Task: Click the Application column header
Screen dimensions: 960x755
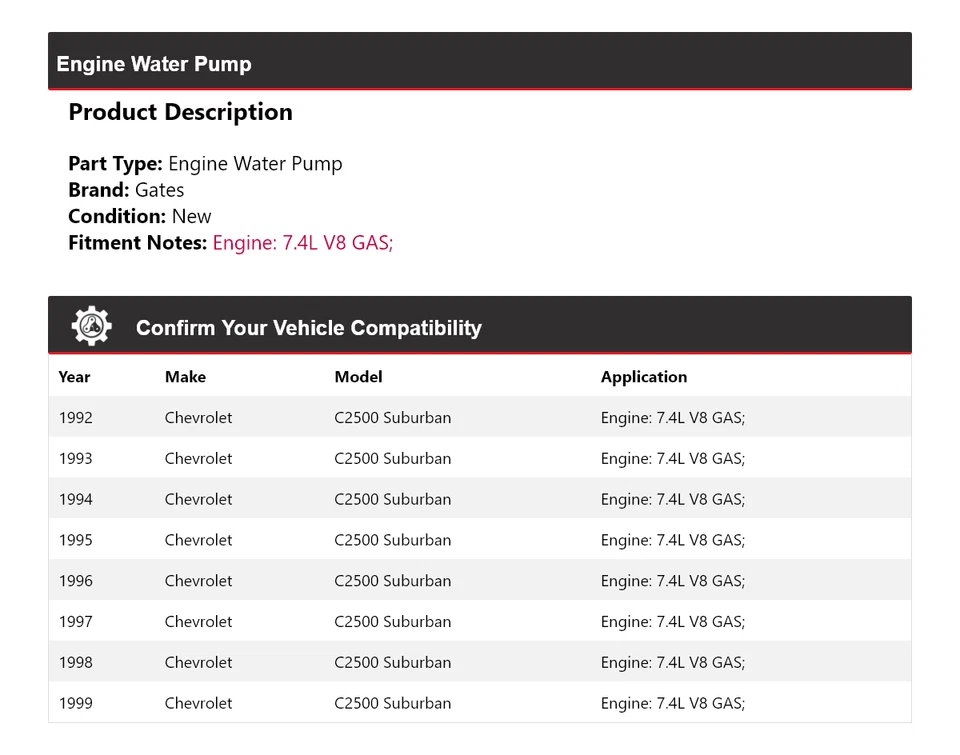Action: click(x=643, y=377)
